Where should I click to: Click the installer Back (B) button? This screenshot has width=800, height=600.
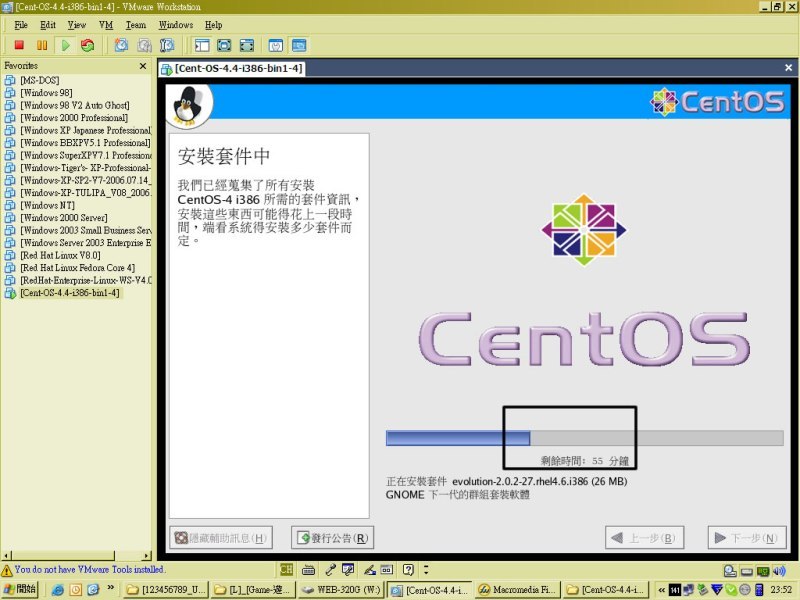click(x=644, y=538)
